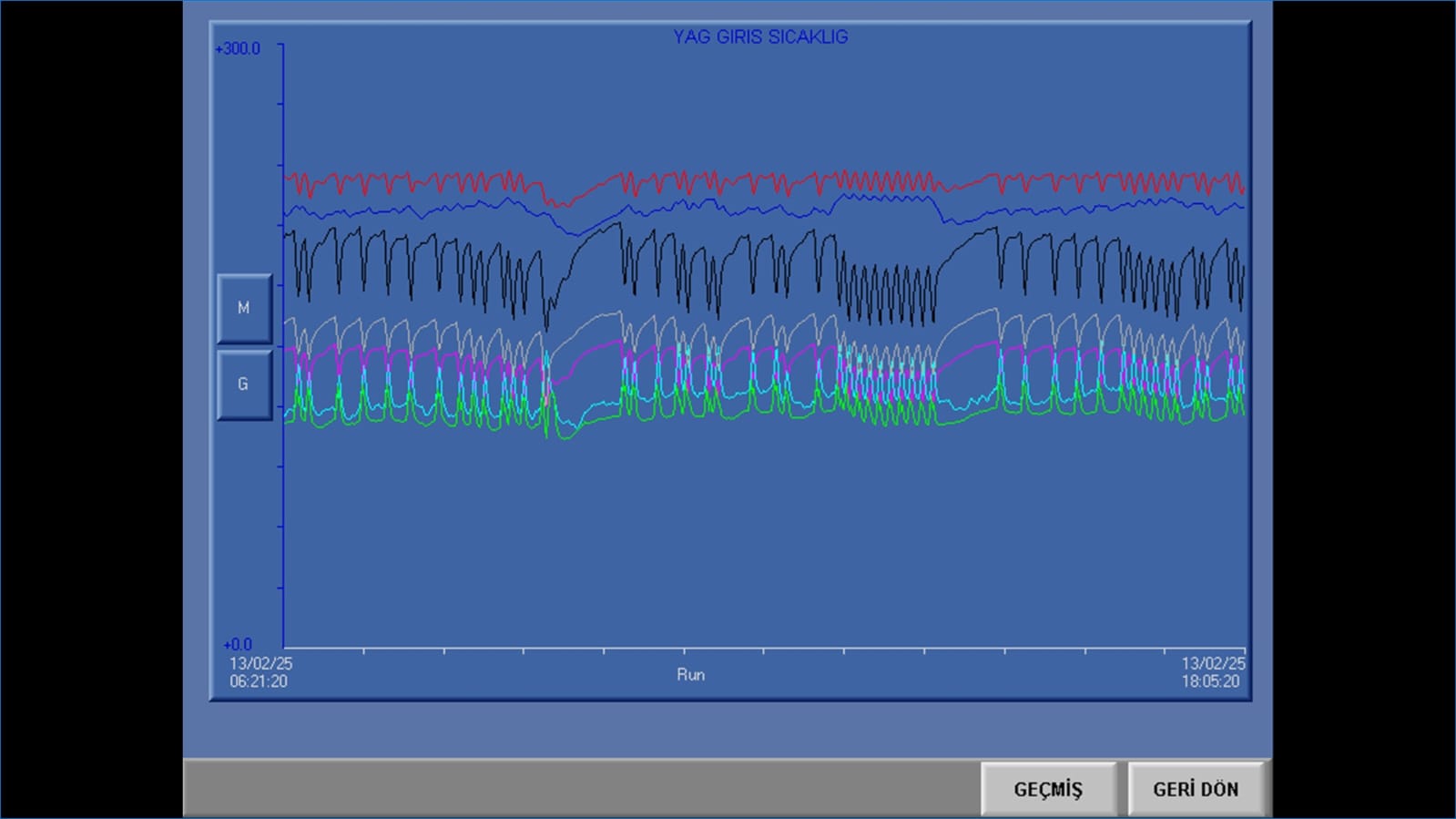Click empty gray bar left of GEÇMİŞ
This screenshot has width=1456, height=819.
583,789
